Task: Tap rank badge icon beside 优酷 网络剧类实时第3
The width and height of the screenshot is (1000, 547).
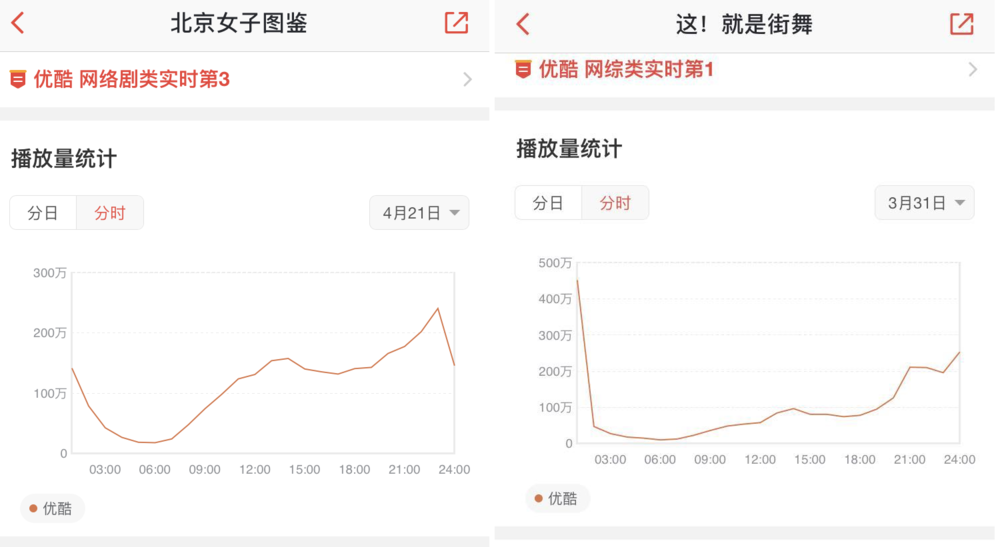Action: coord(18,80)
